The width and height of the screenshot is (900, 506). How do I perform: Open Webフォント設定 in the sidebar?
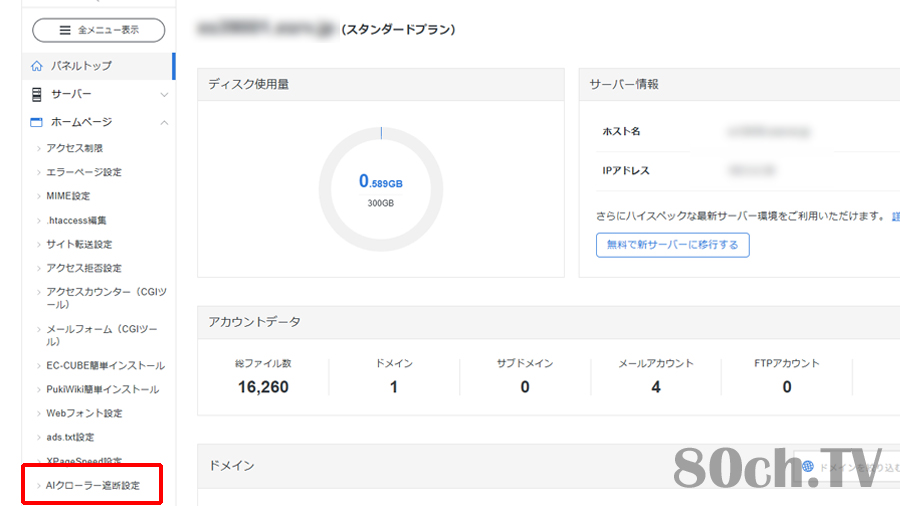coord(84,413)
